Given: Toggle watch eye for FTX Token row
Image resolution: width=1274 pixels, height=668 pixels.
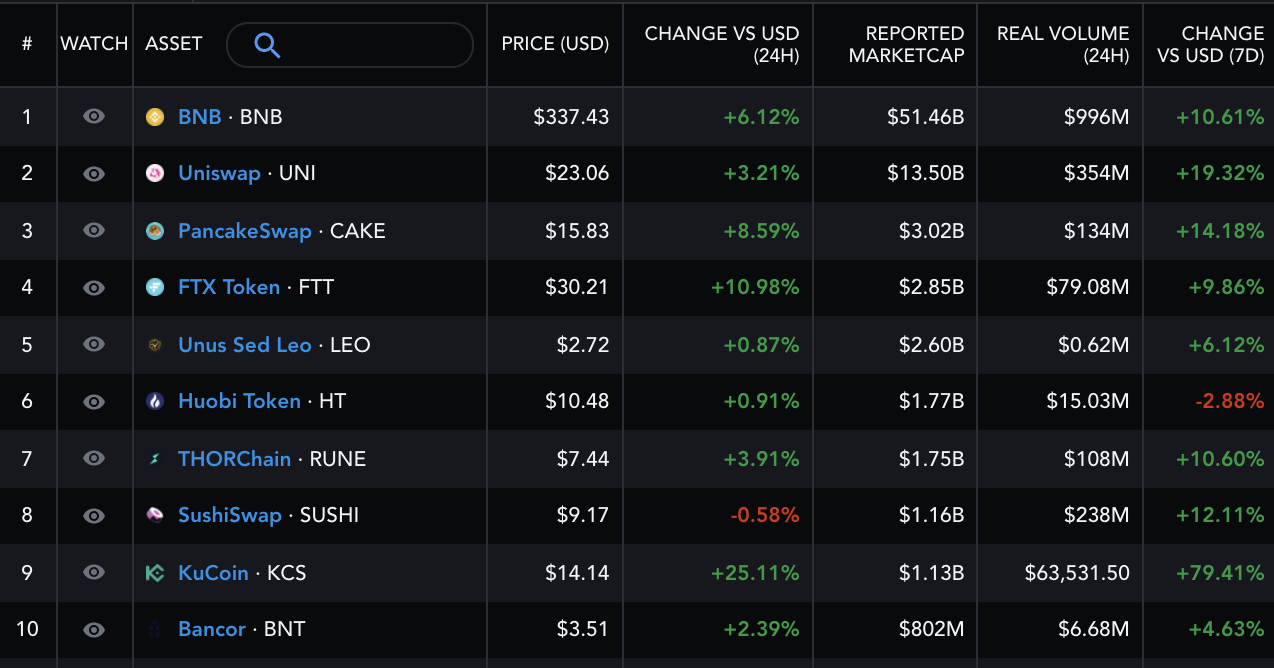Looking at the screenshot, I should (94, 288).
